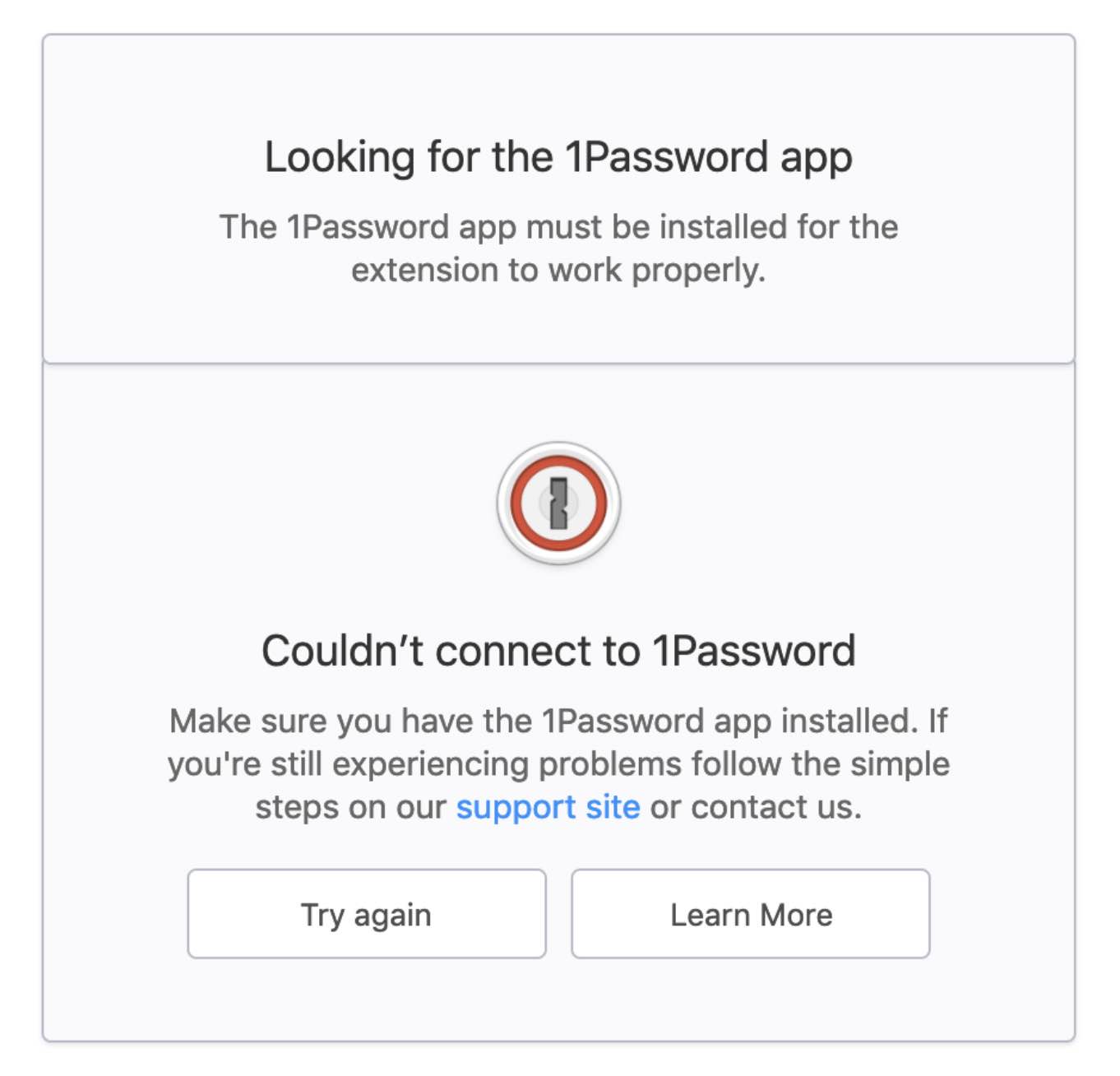Viewport: 1120px width, 1076px height.
Task: Click "still experiencing problems" text line
Action: click(477, 764)
